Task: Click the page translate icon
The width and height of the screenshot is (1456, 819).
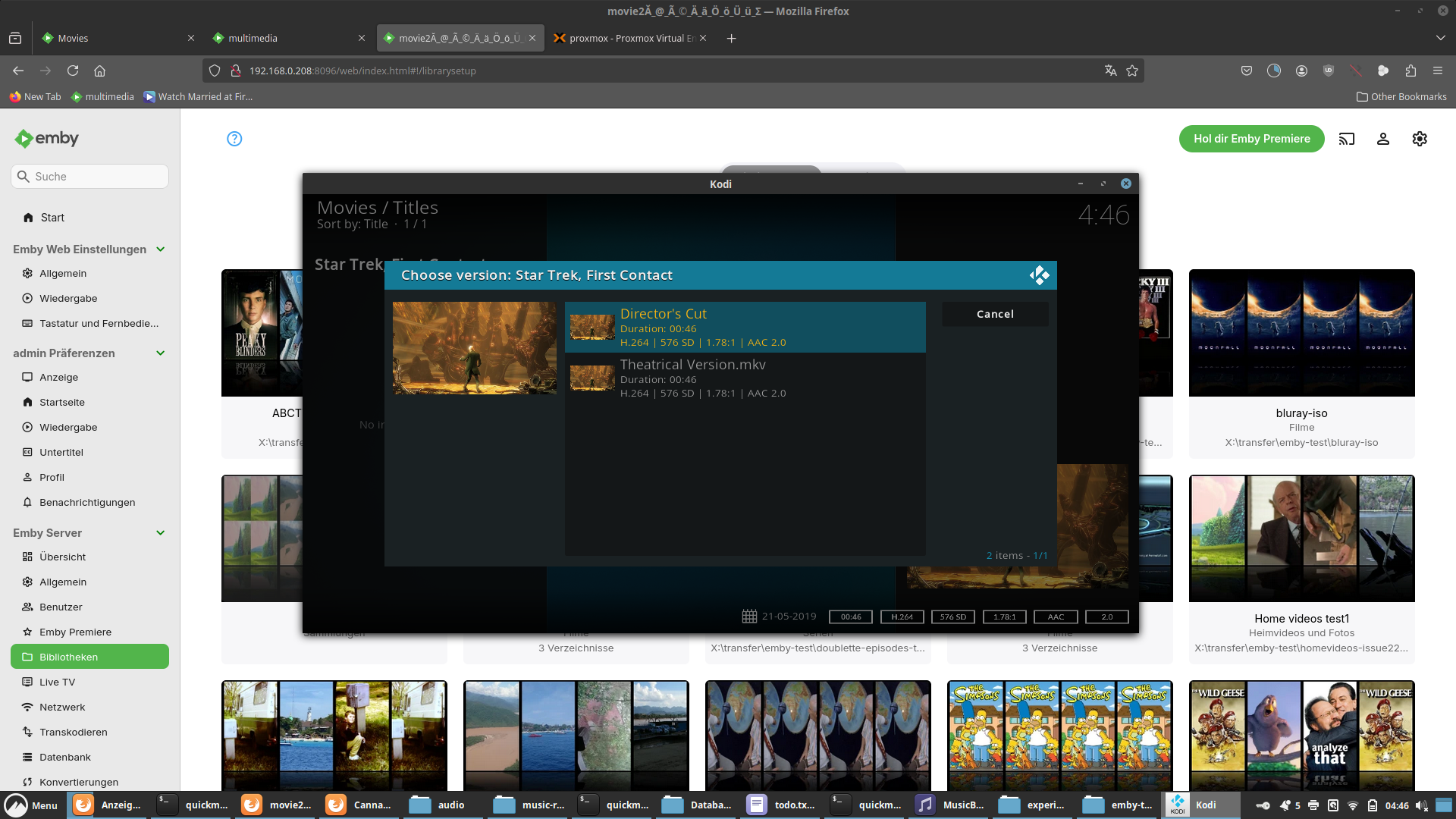Action: [1110, 71]
